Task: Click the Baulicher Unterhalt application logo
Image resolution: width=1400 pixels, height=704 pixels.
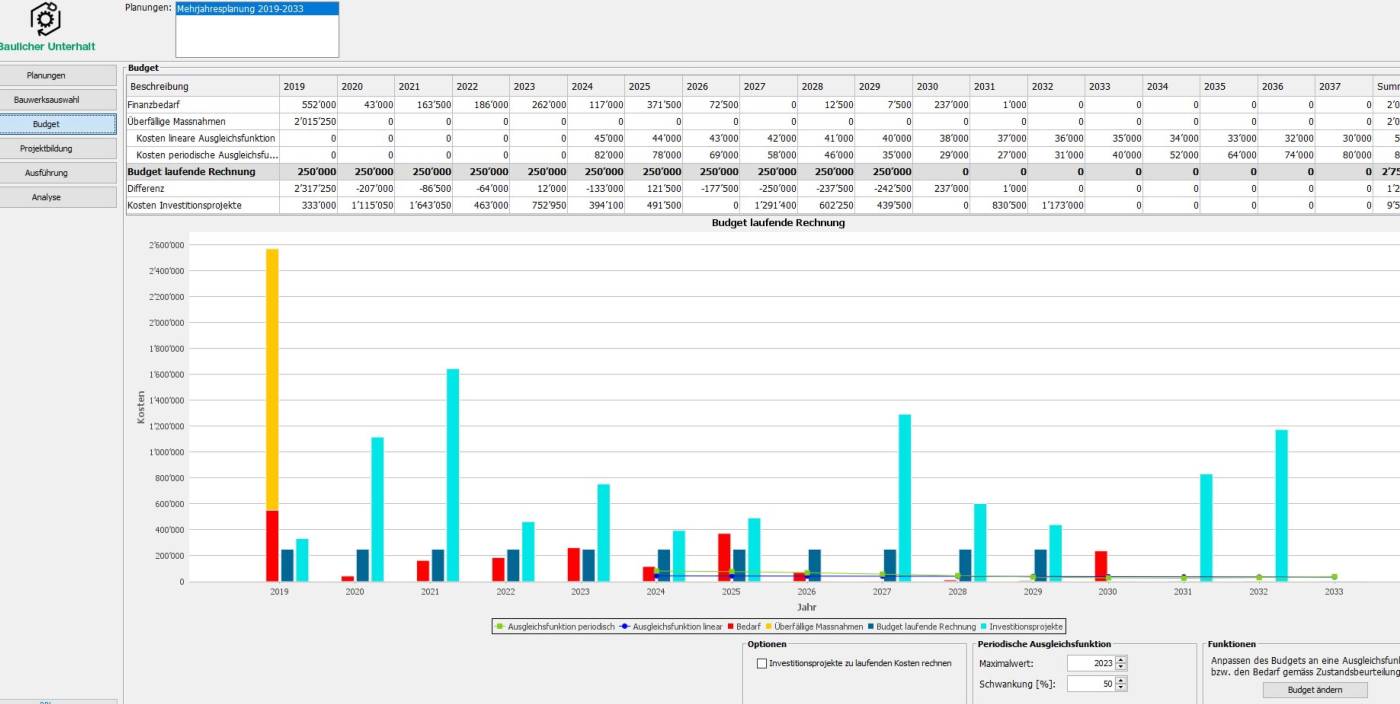Action: pos(46,19)
